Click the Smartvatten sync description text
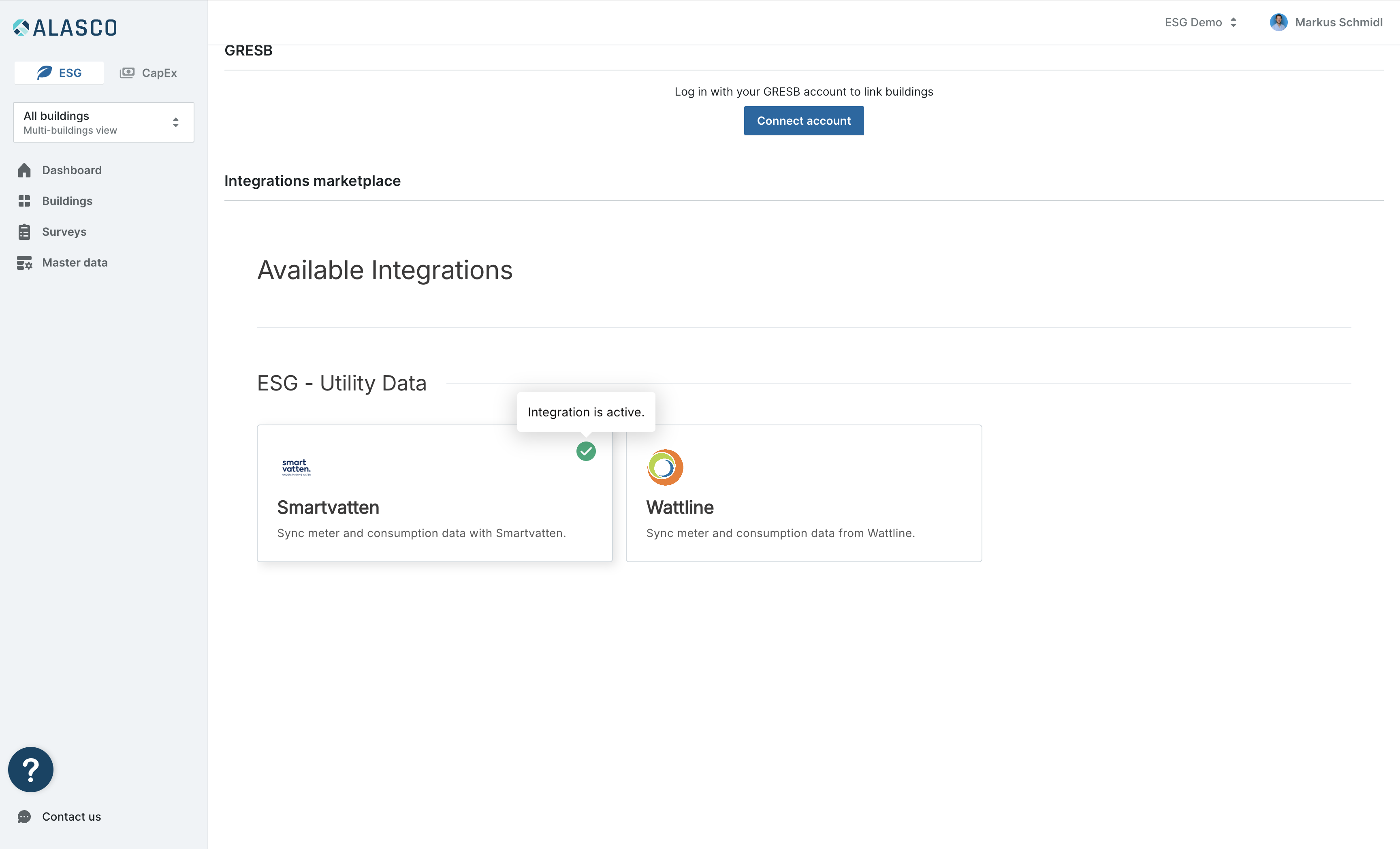This screenshot has width=1400, height=849. [x=421, y=533]
